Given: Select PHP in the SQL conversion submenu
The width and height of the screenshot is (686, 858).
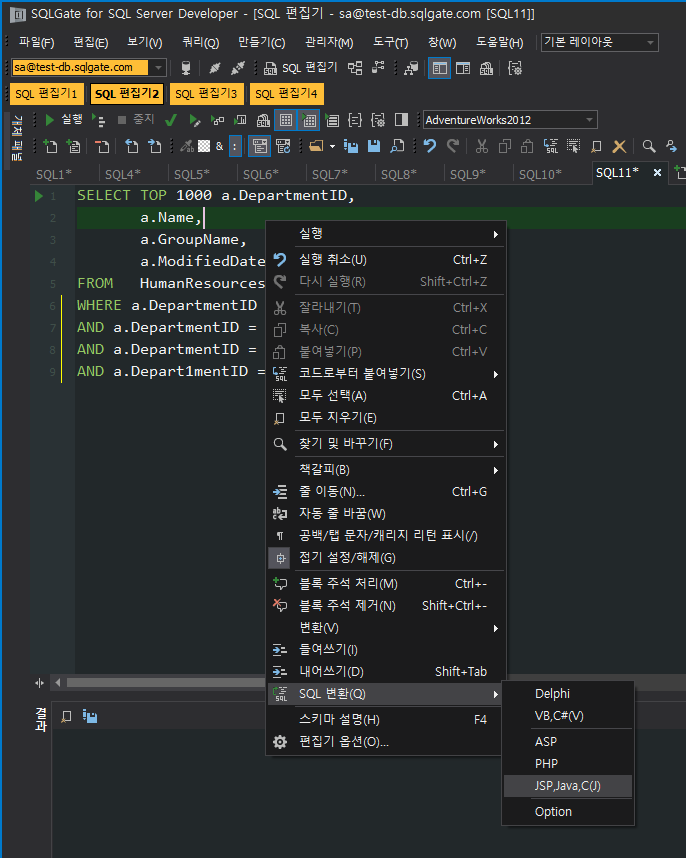Looking at the screenshot, I should point(568,764).
